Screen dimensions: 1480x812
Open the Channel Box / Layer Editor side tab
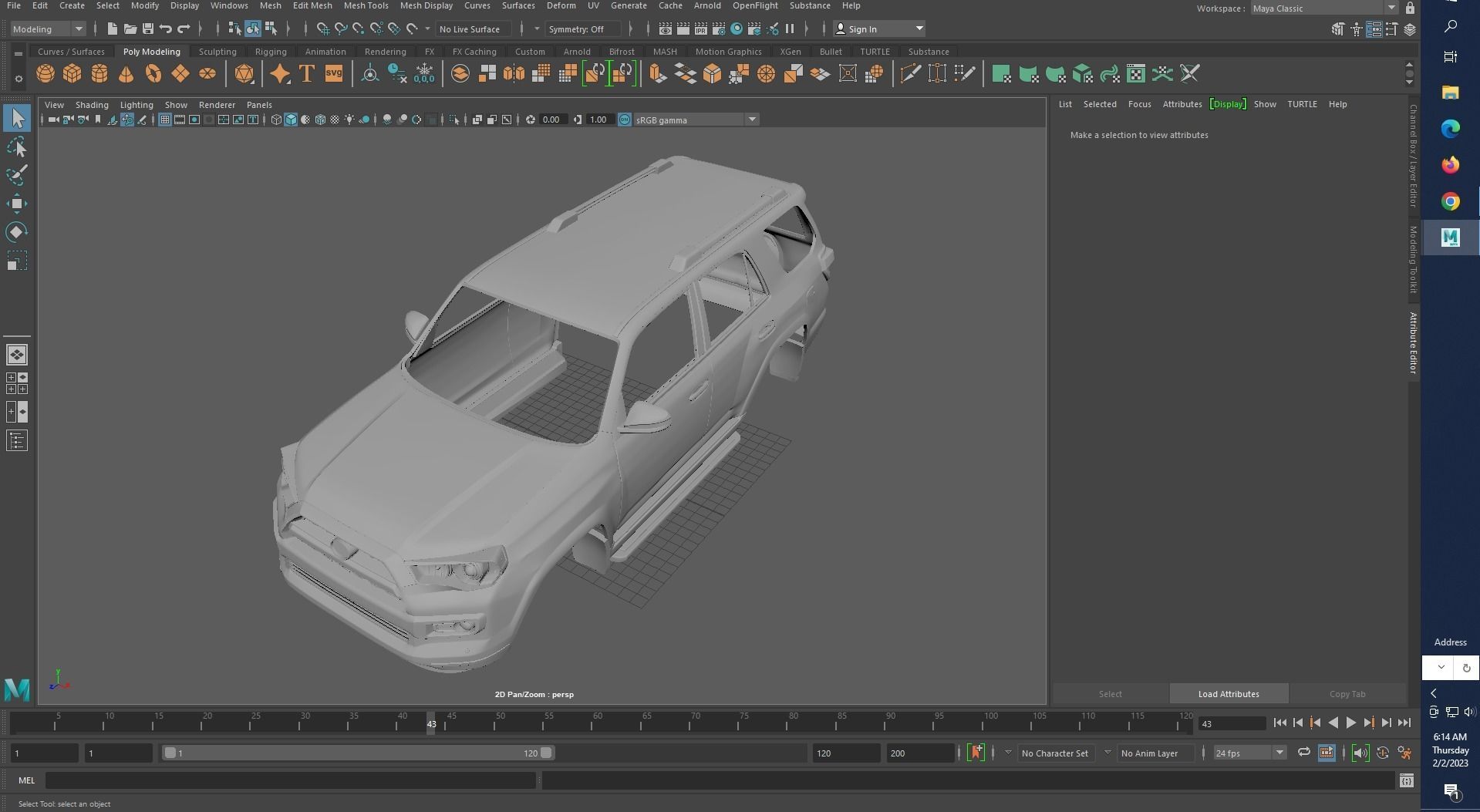pos(1413,156)
